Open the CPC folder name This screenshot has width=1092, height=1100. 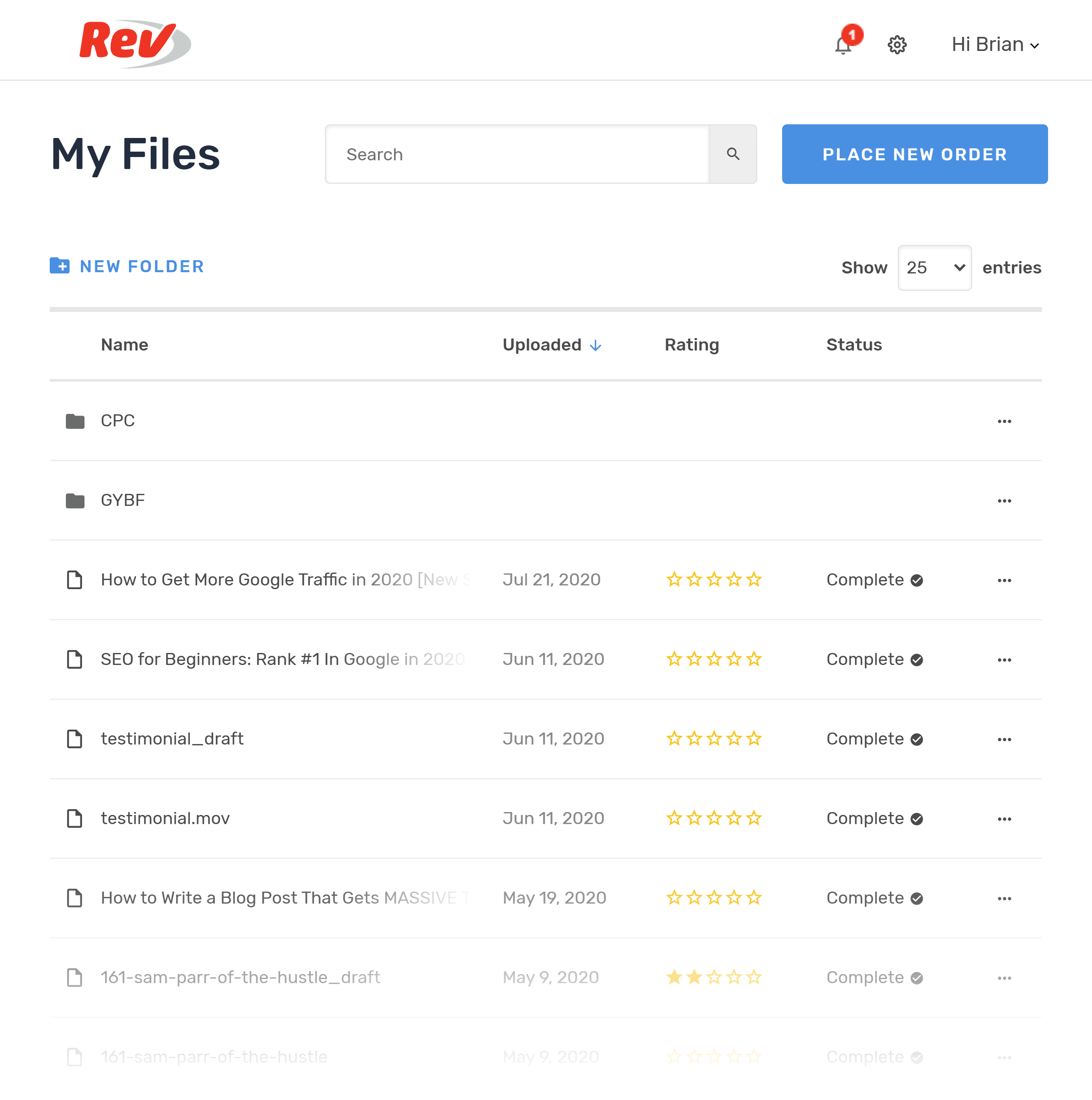(x=118, y=421)
